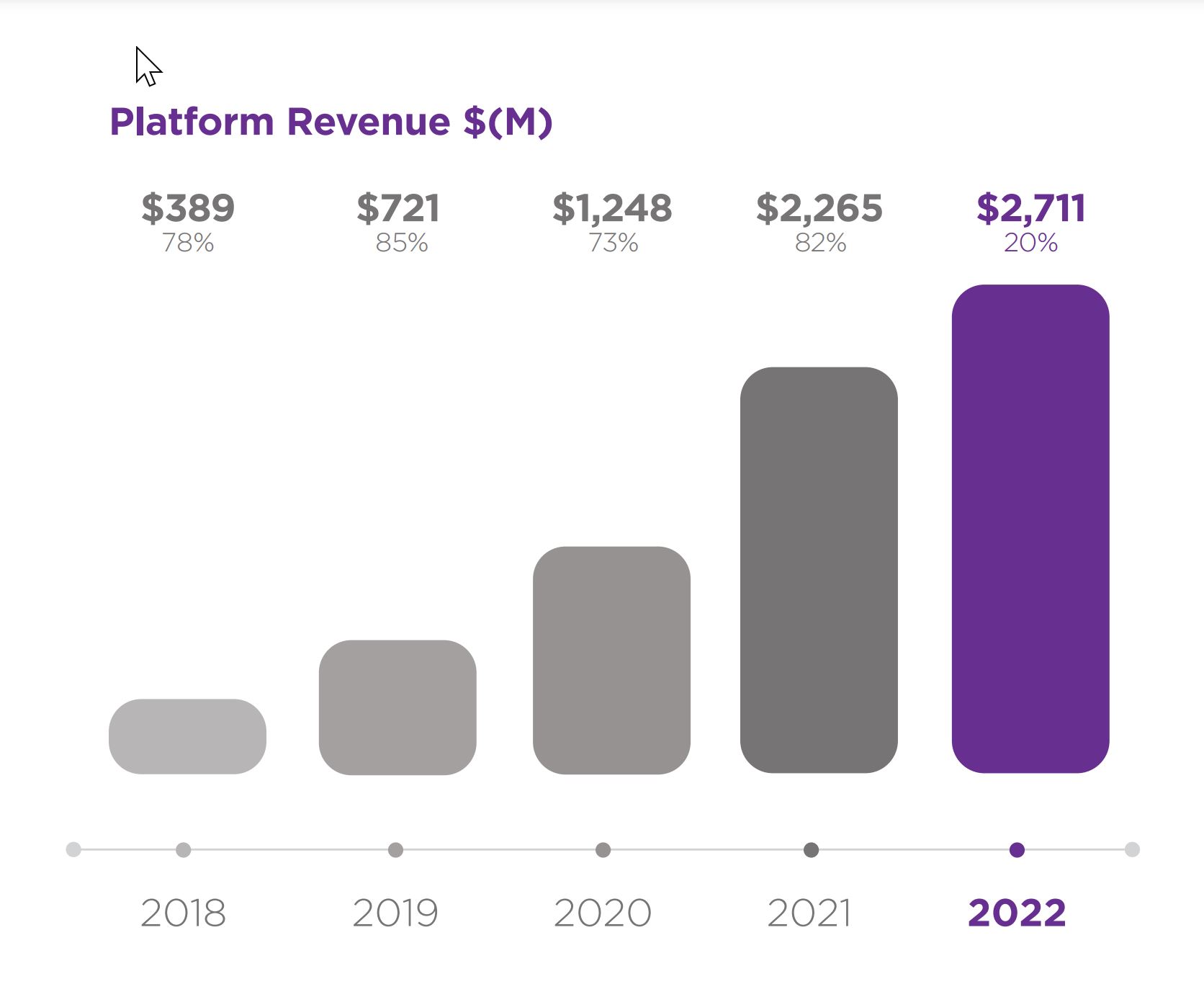The height and width of the screenshot is (1002, 1204).
Task: Click the 82% growth label
Action: (821, 243)
